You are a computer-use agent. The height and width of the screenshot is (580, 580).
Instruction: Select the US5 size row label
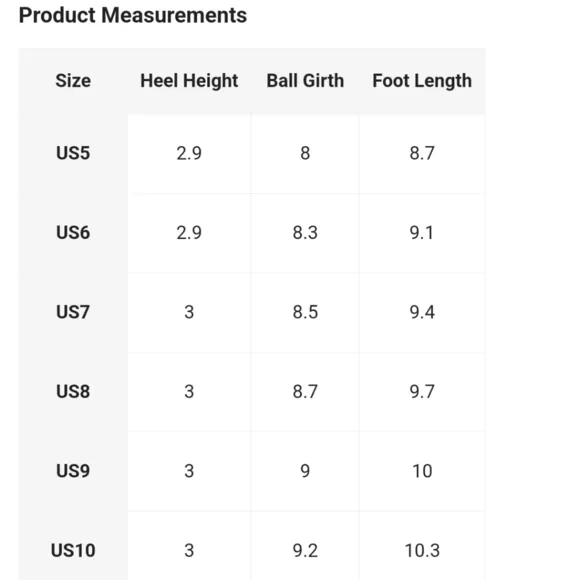tap(73, 153)
